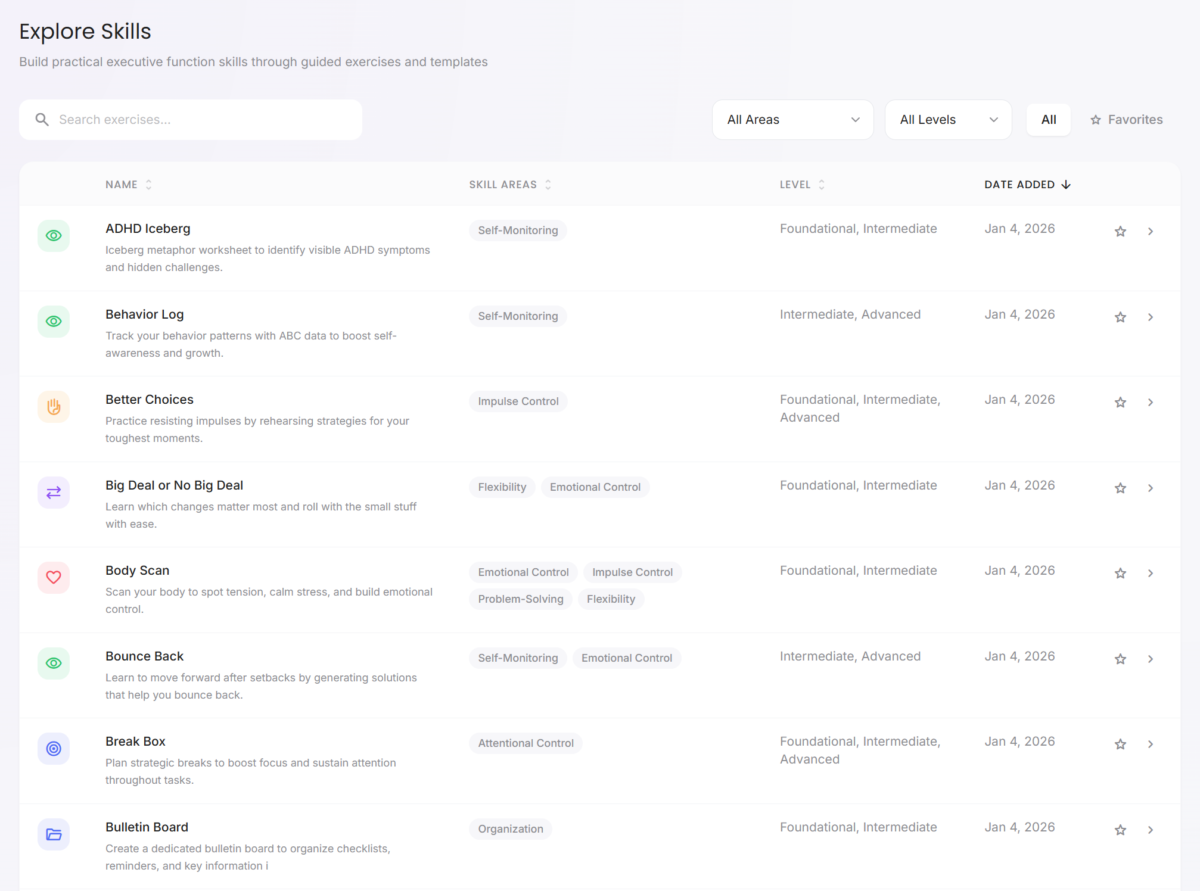Click the hand icon beside Better Choices
Image resolution: width=1200 pixels, height=891 pixels.
click(x=54, y=407)
